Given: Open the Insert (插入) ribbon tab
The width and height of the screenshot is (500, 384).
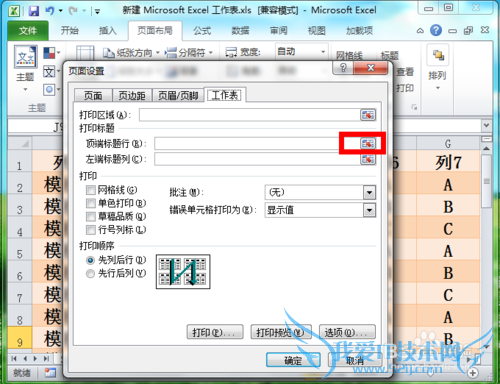Looking at the screenshot, I should coord(108,31).
